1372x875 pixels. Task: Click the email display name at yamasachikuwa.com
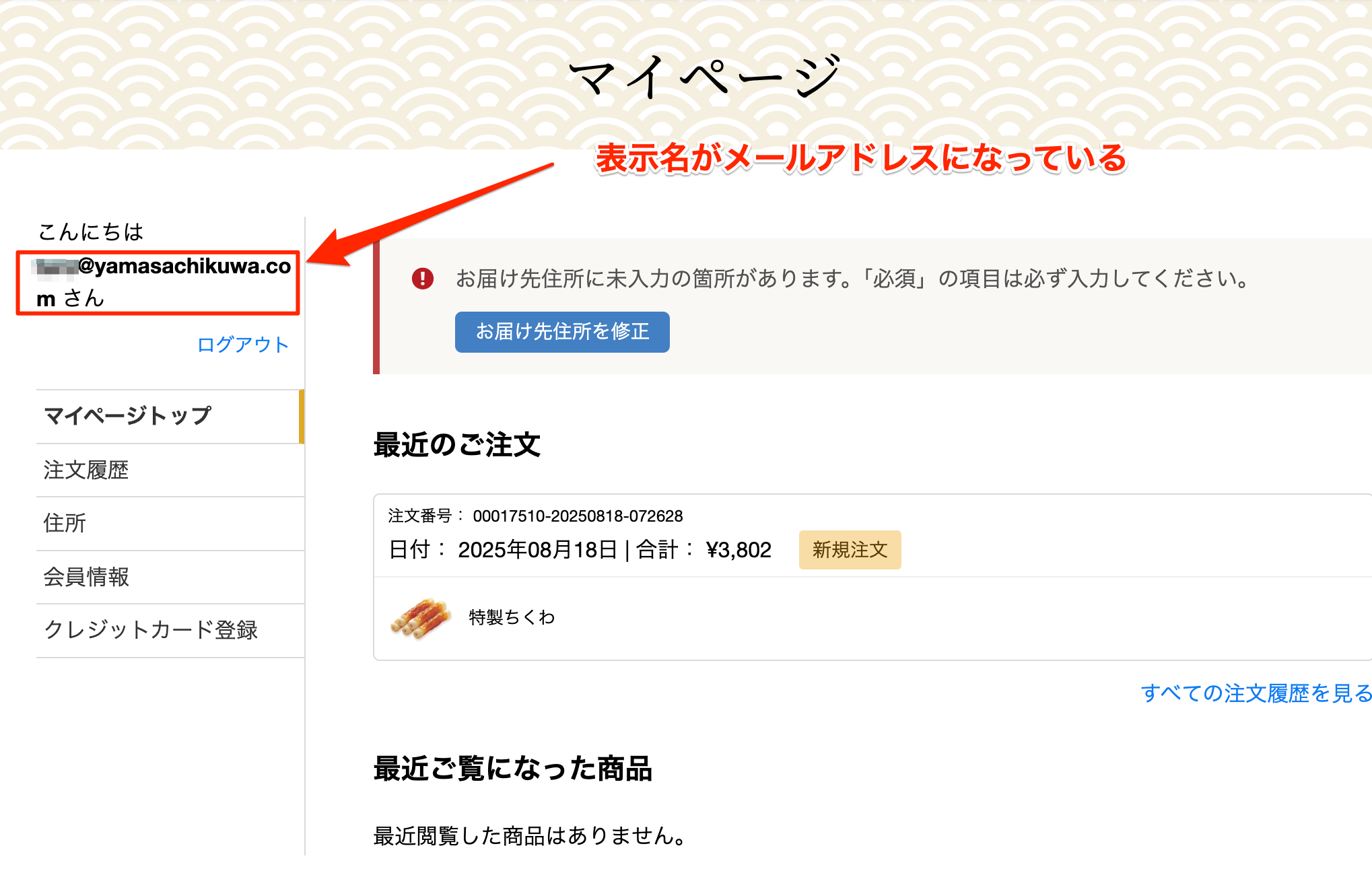coord(163,282)
